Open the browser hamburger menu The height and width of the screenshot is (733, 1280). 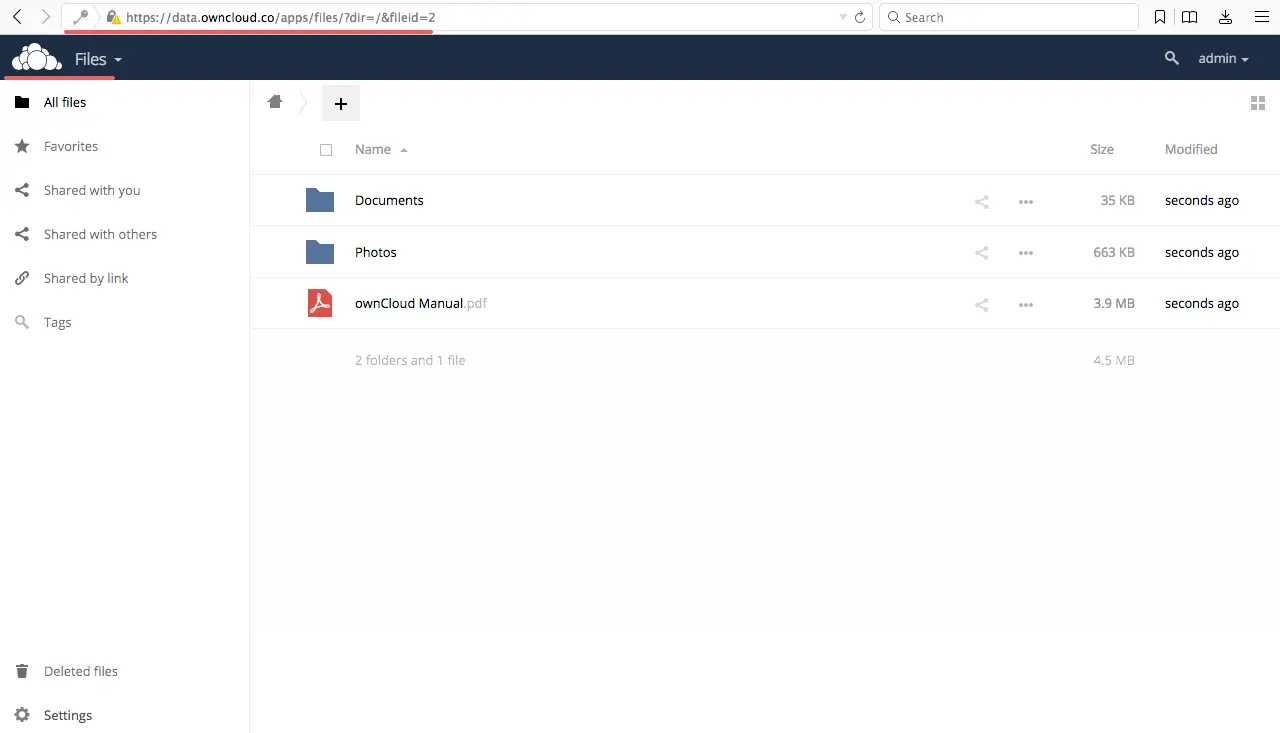point(1261,17)
